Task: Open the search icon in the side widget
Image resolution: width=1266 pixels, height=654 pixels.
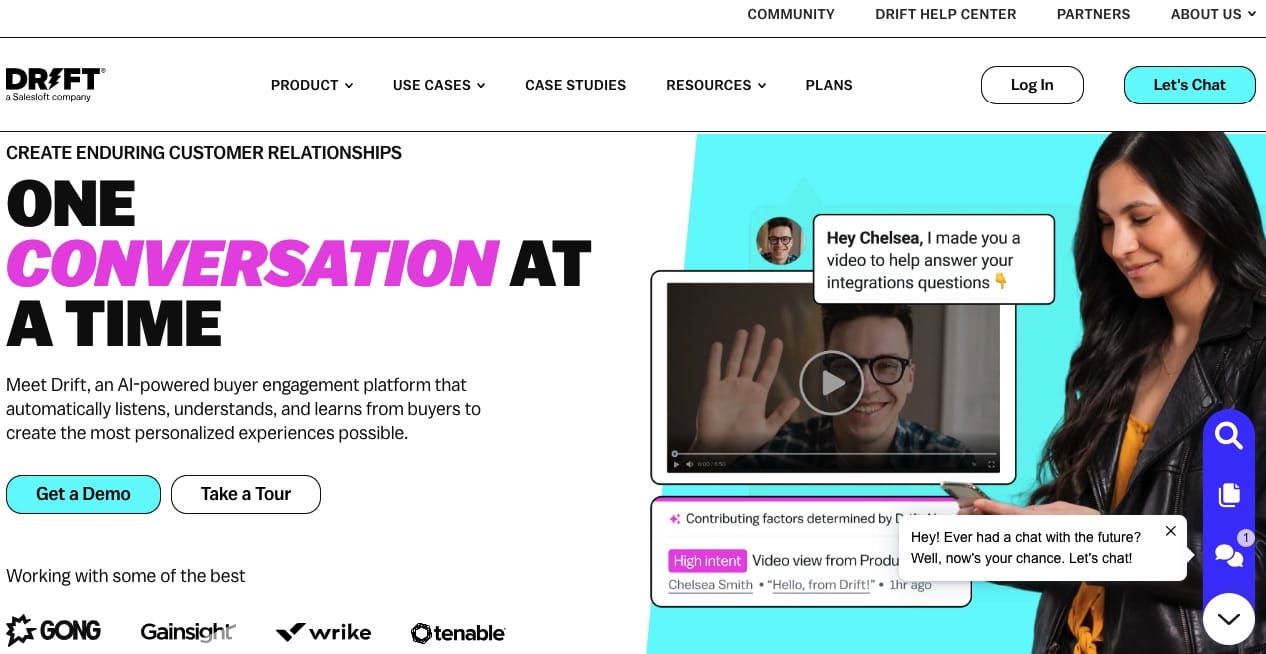Action: [x=1228, y=436]
